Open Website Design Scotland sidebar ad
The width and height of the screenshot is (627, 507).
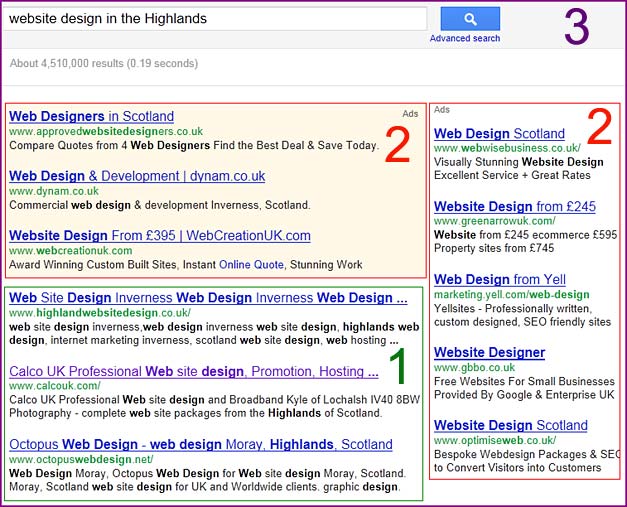tap(511, 425)
